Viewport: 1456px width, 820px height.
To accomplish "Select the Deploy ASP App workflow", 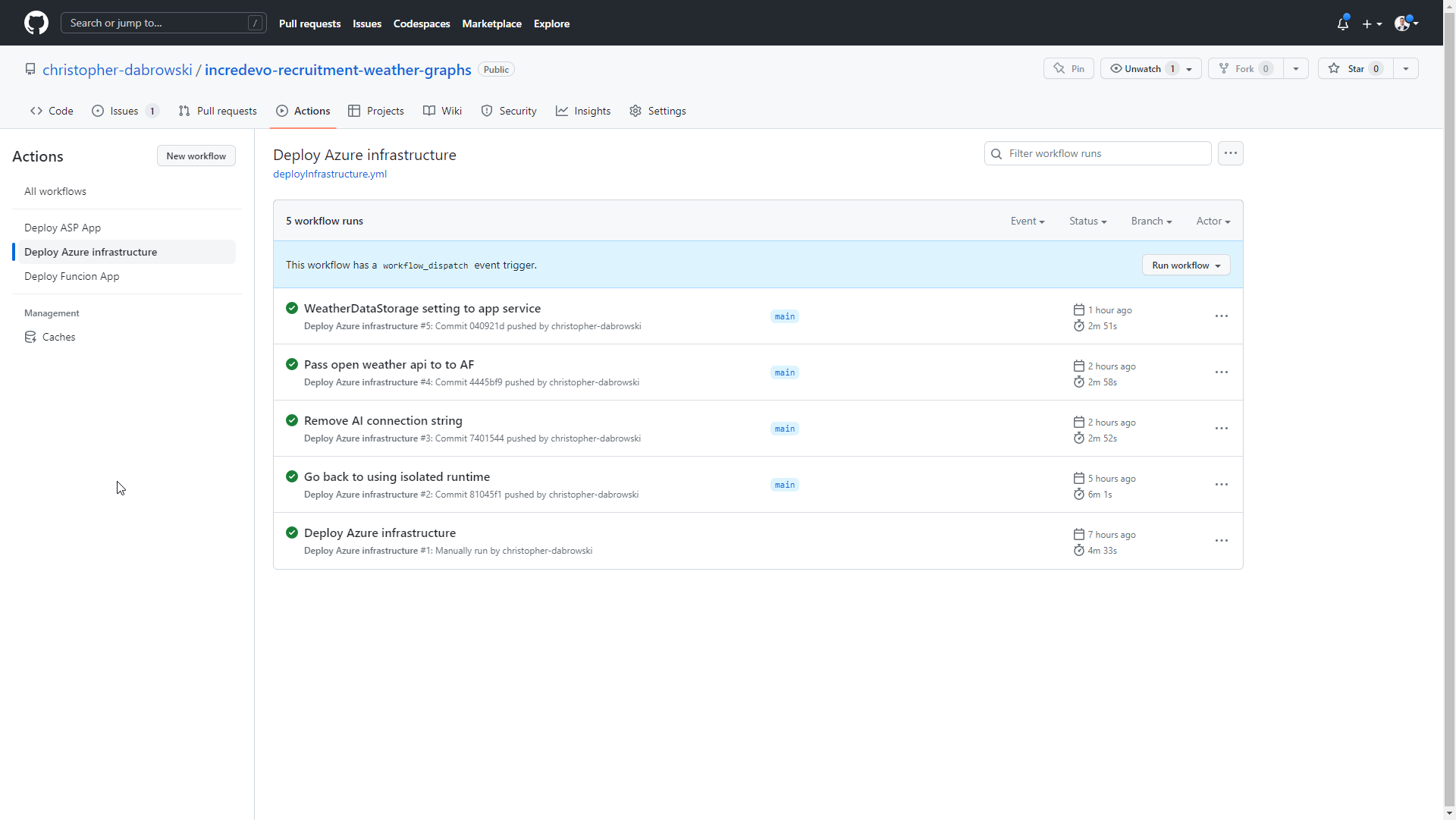I will [x=62, y=228].
